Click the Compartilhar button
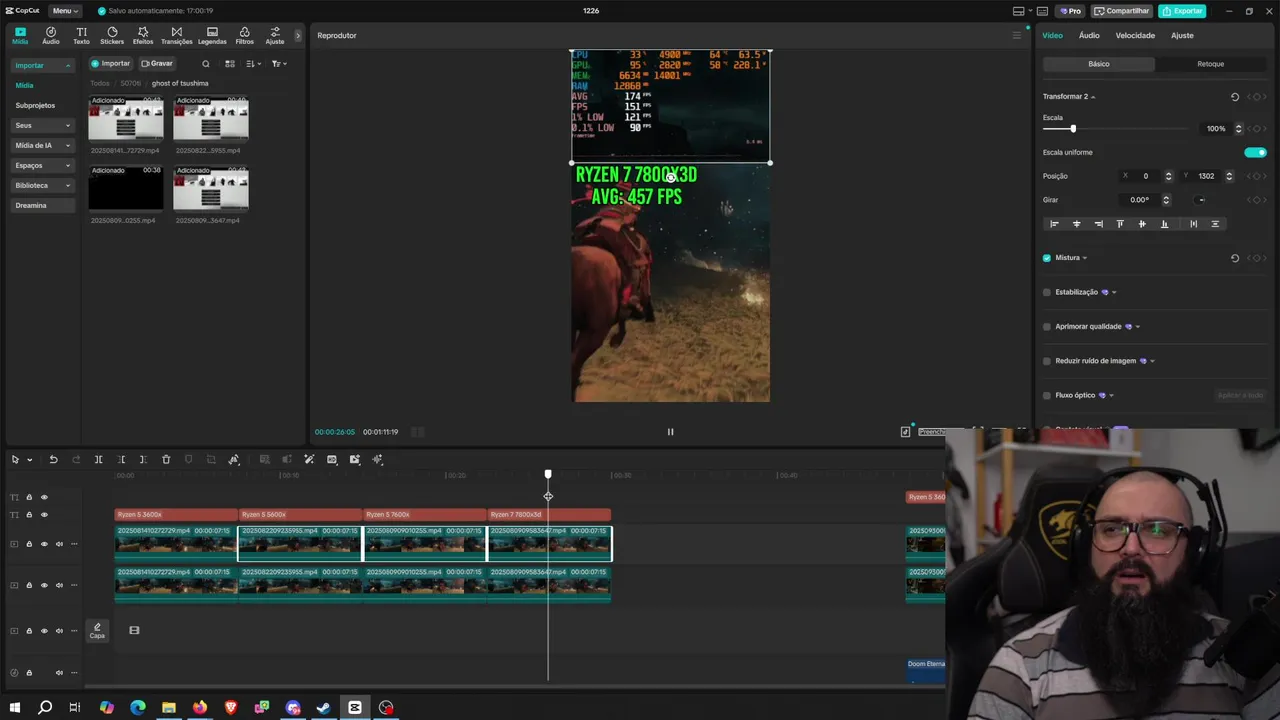This screenshot has width=1280, height=720. tap(1121, 11)
